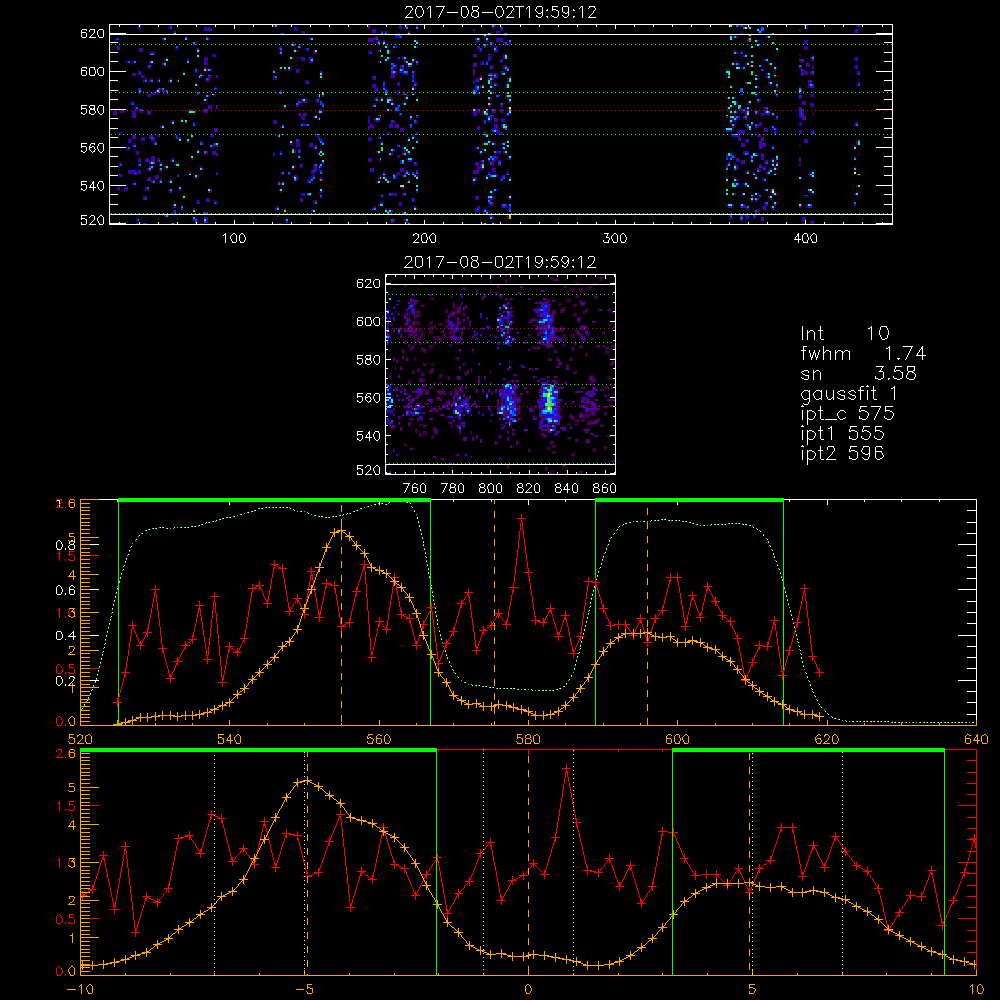The height and width of the screenshot is (1000, 1000).
Task: Click the 'ipt2 596' readout
Action: tap(842, 453)
